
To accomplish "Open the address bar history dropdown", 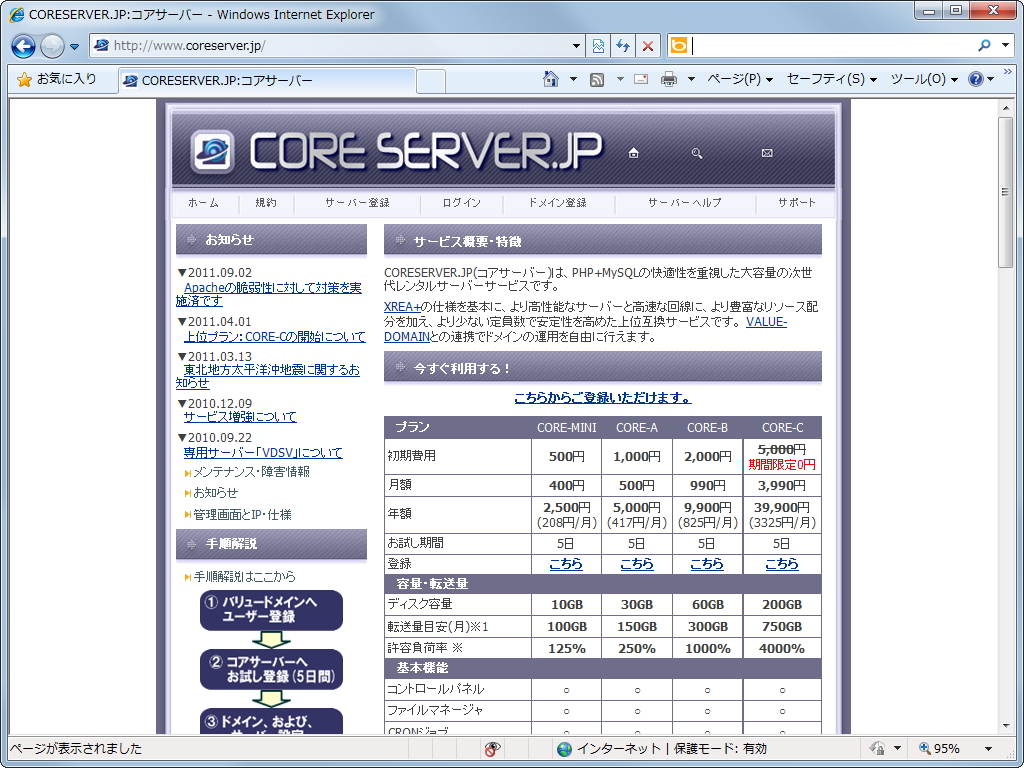I will tap(578, 45).
